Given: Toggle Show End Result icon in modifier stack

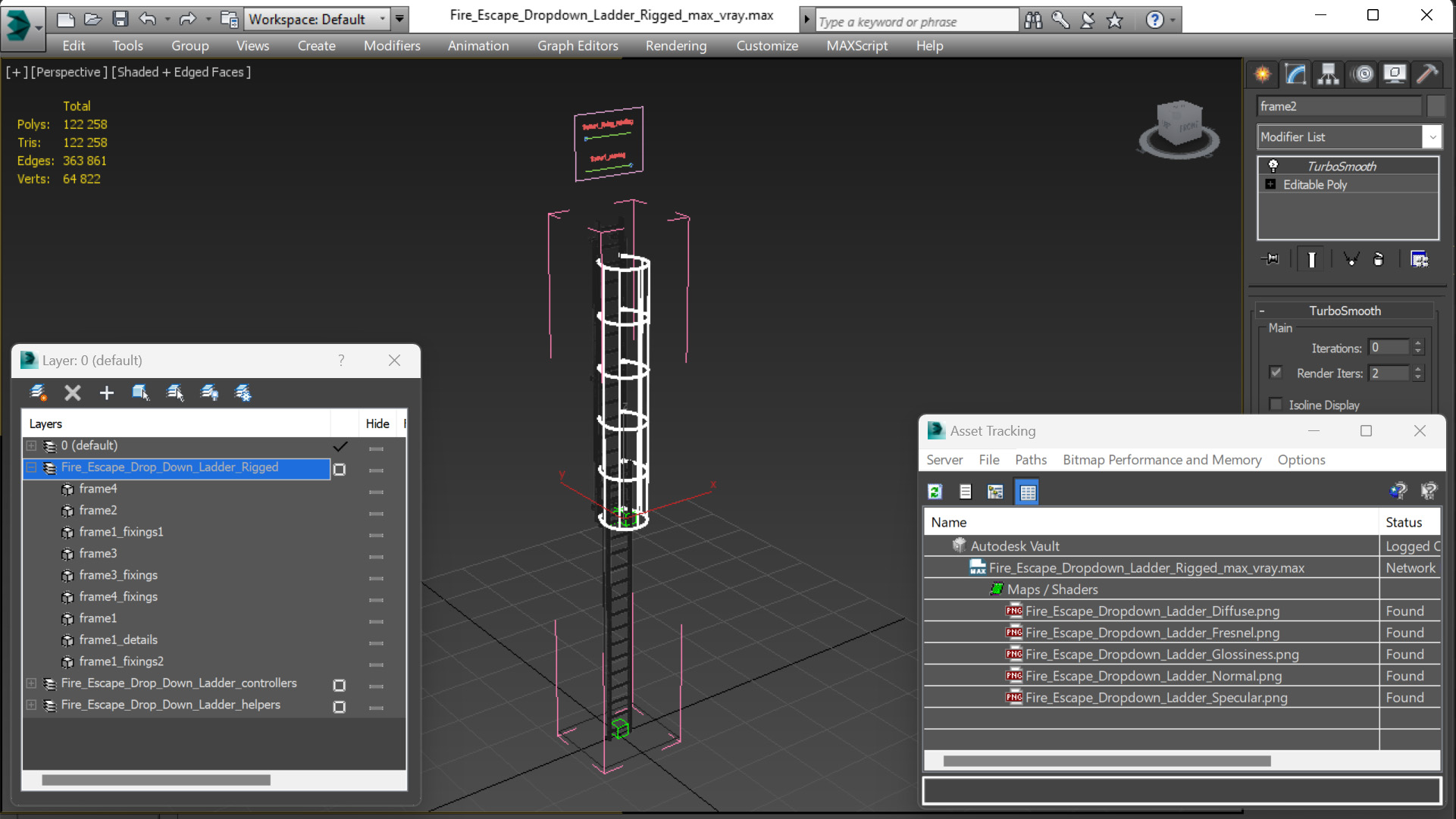Looking at the screenshot, I should (x=1311, y=259).
